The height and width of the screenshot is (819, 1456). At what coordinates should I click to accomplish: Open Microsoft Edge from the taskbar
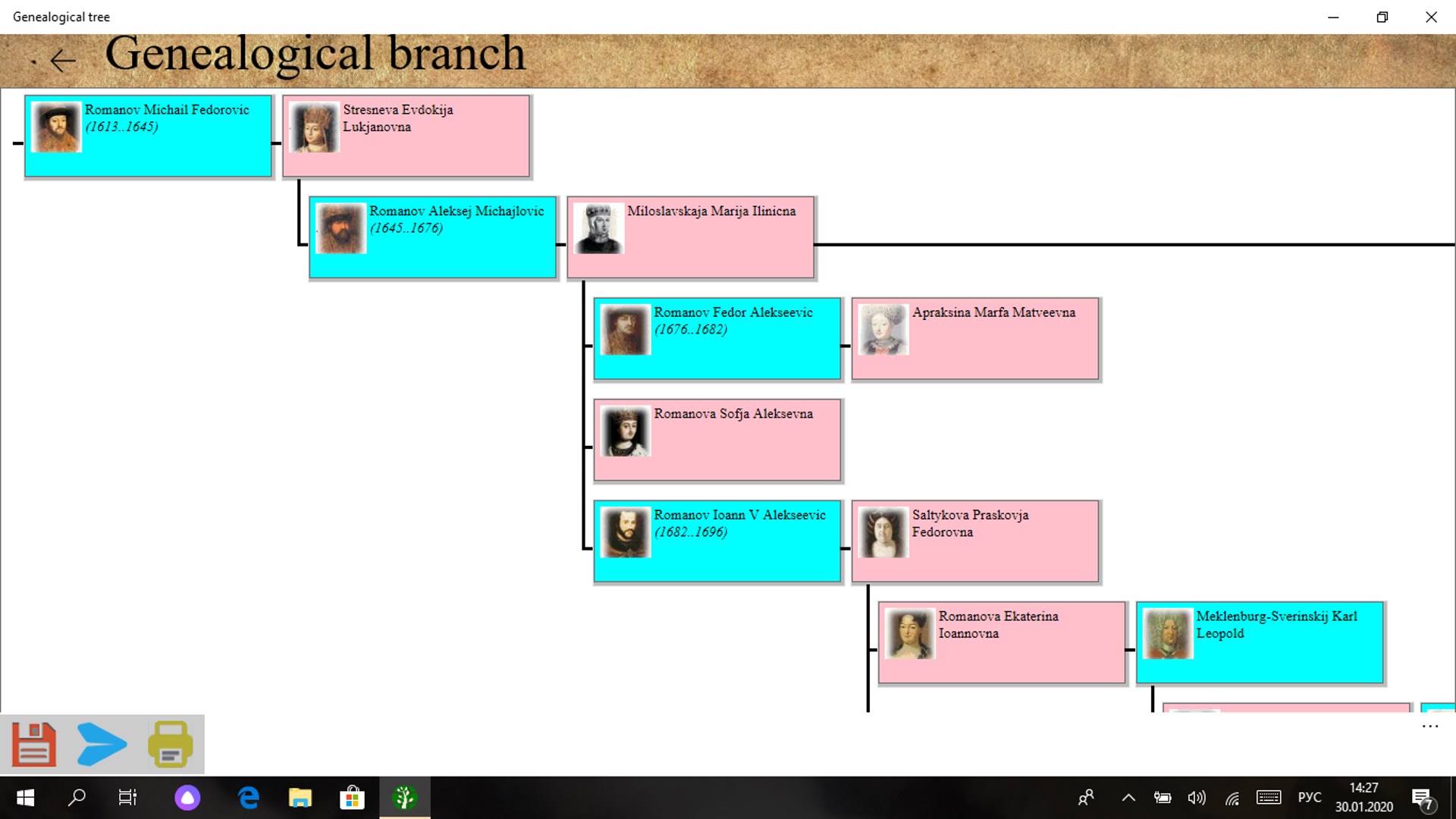tap(249, 797)
